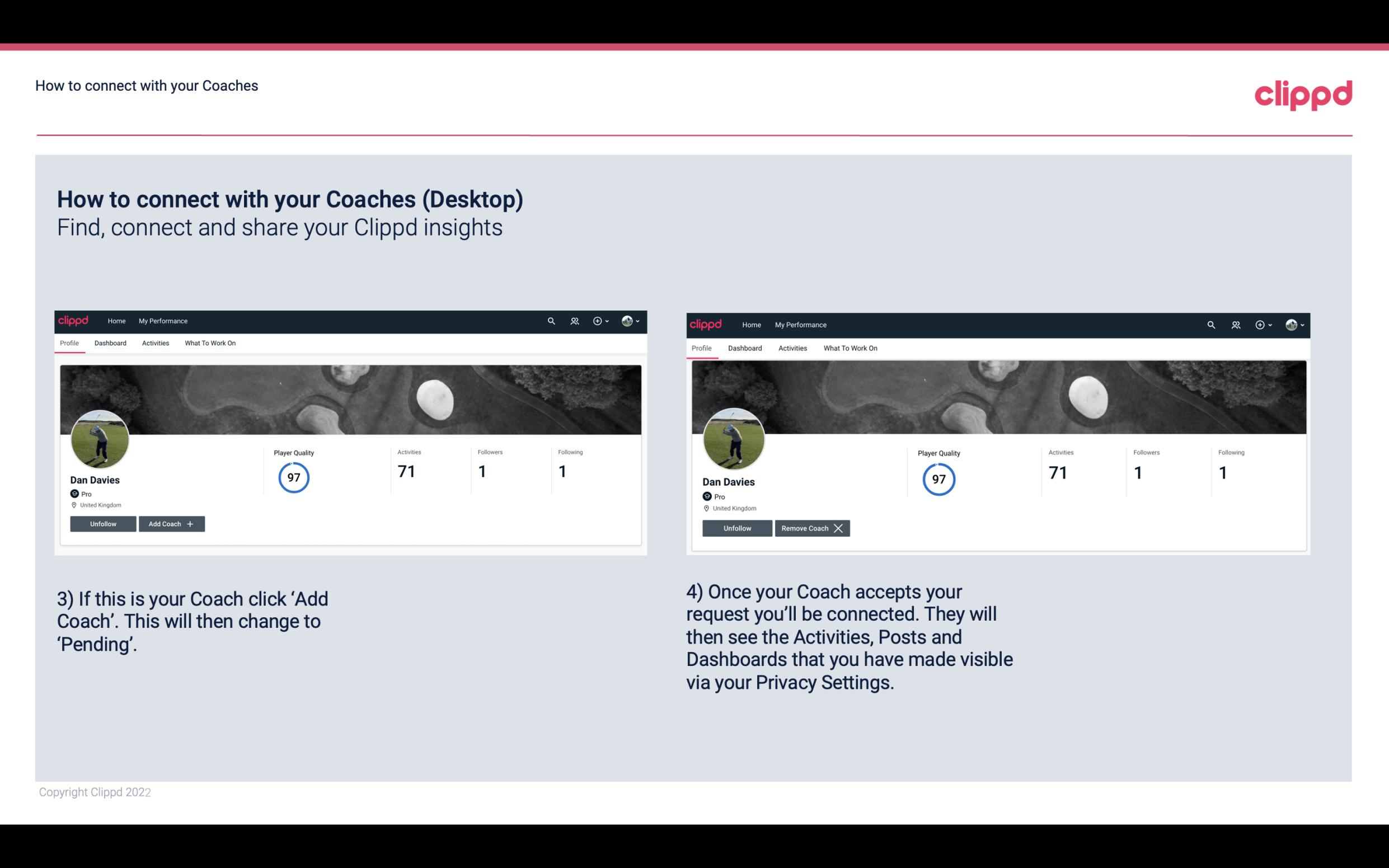Viewport: 1389px width, 868px height.
Task: Open 'What To Work On' tab
Action: (209, 343)
